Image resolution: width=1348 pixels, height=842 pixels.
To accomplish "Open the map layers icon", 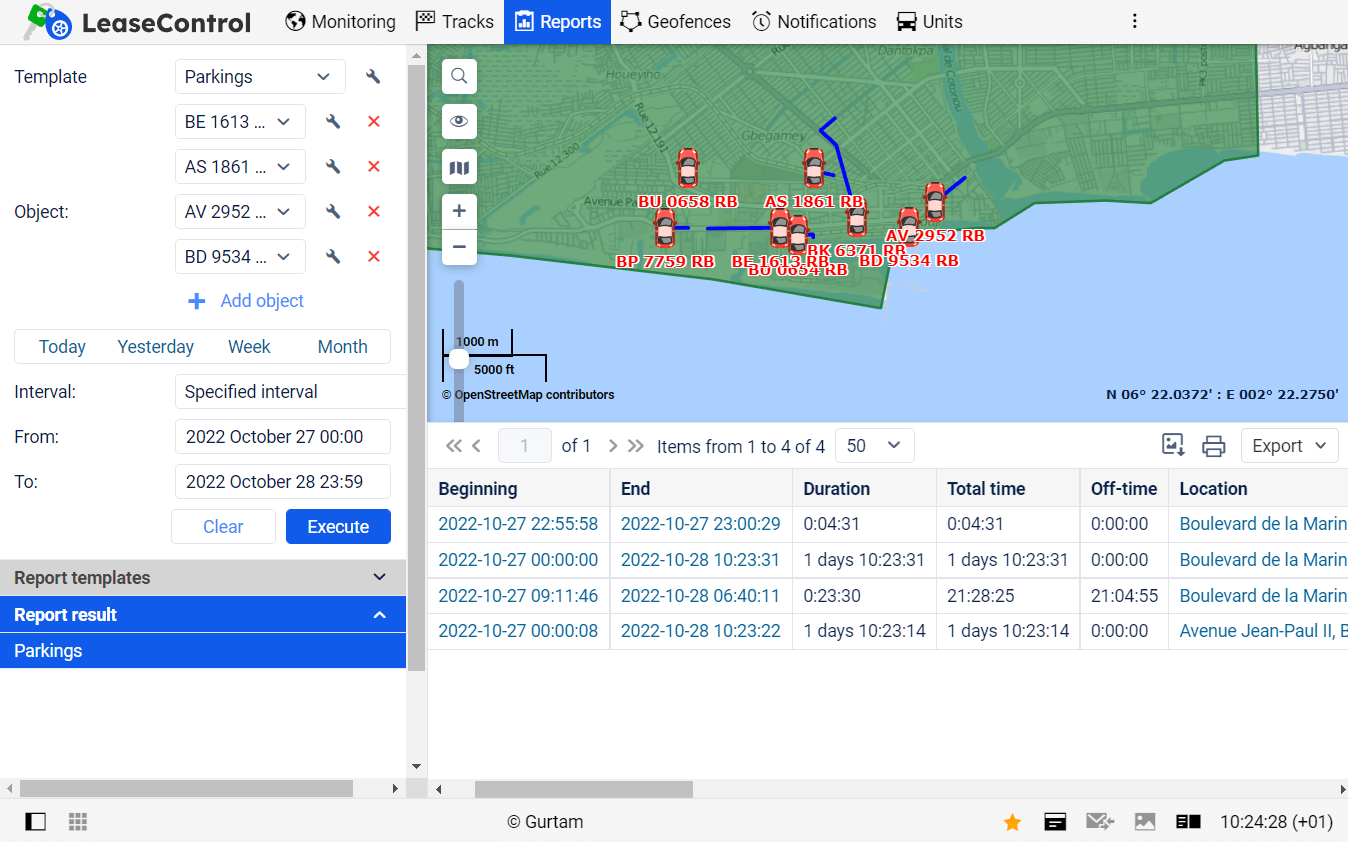I will point(459,167).
